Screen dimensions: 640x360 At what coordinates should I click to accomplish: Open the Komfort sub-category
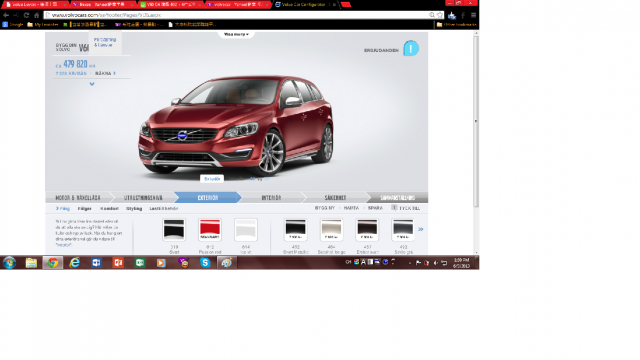pos(109,209)
